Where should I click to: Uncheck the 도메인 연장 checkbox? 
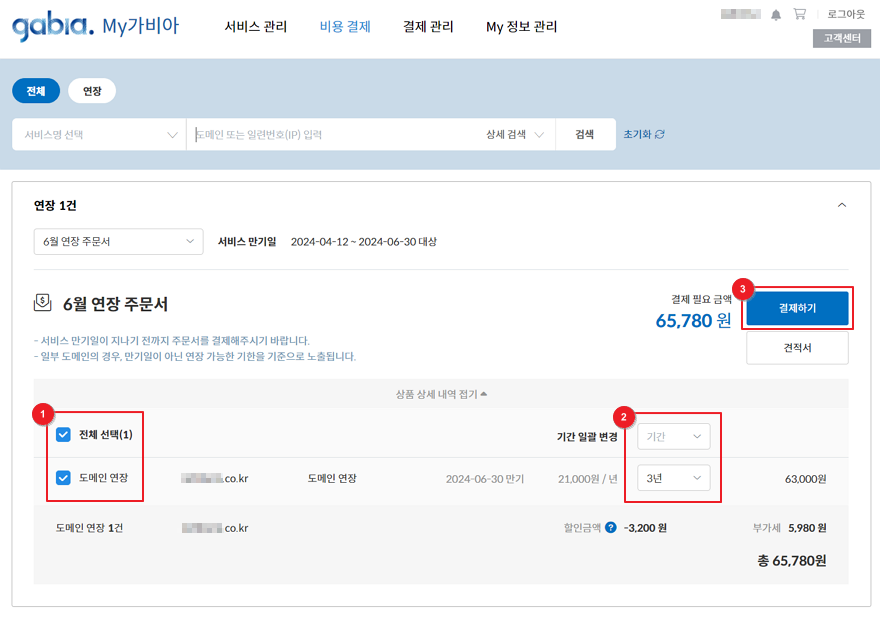[64, 478]
